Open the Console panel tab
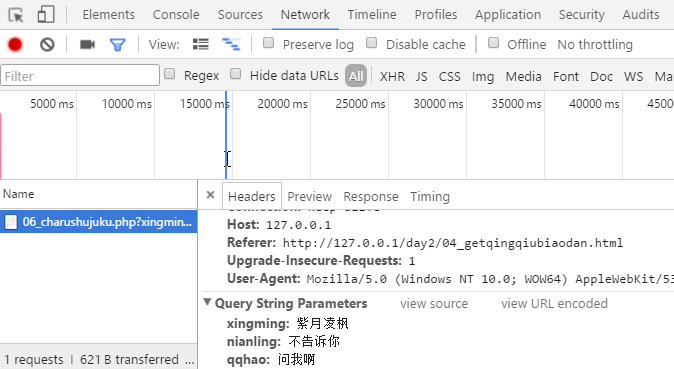The image size is (674, 369). click(176, 15)
